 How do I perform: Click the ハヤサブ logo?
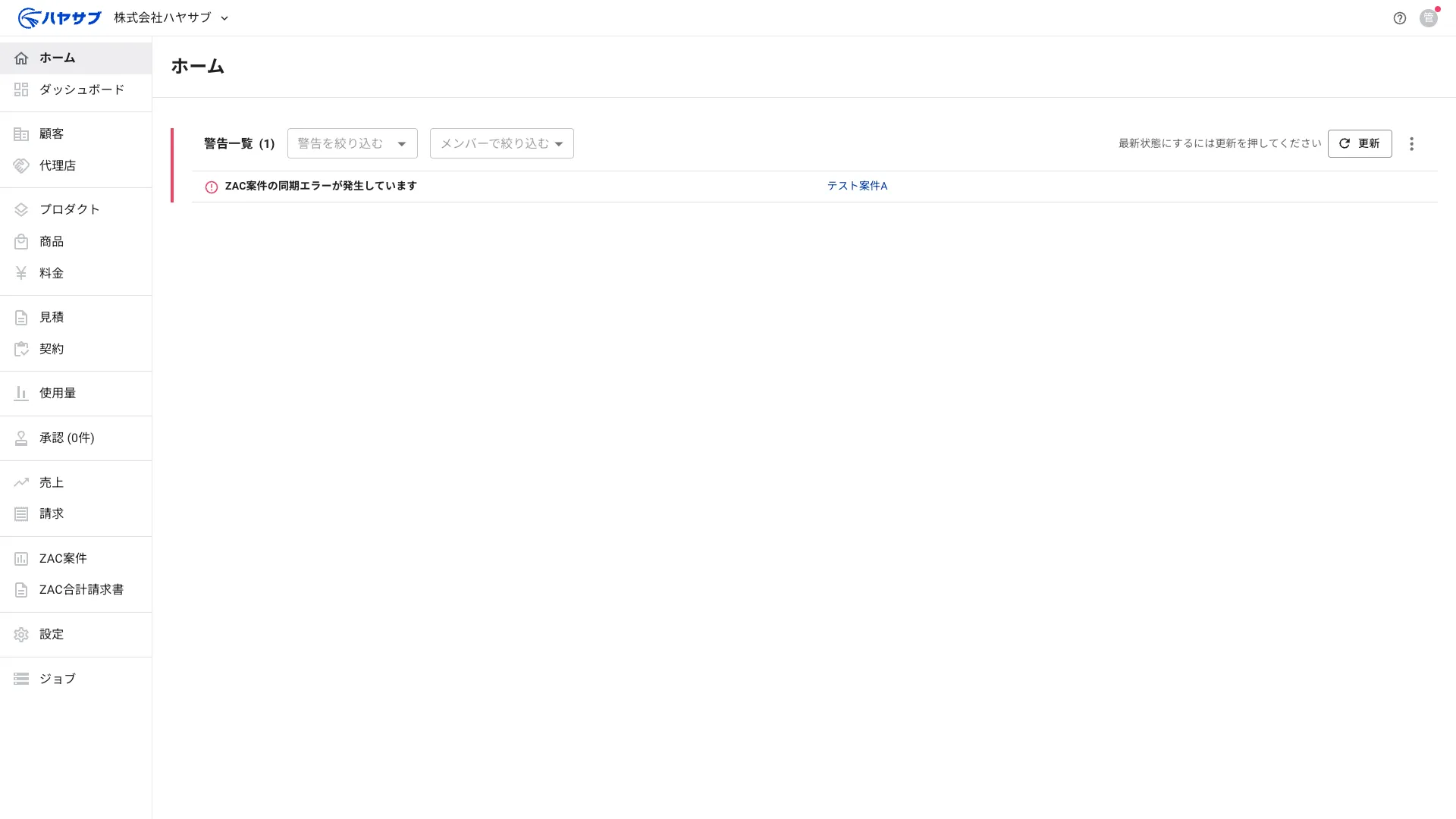pyautogui.click(x=59, y=17)
